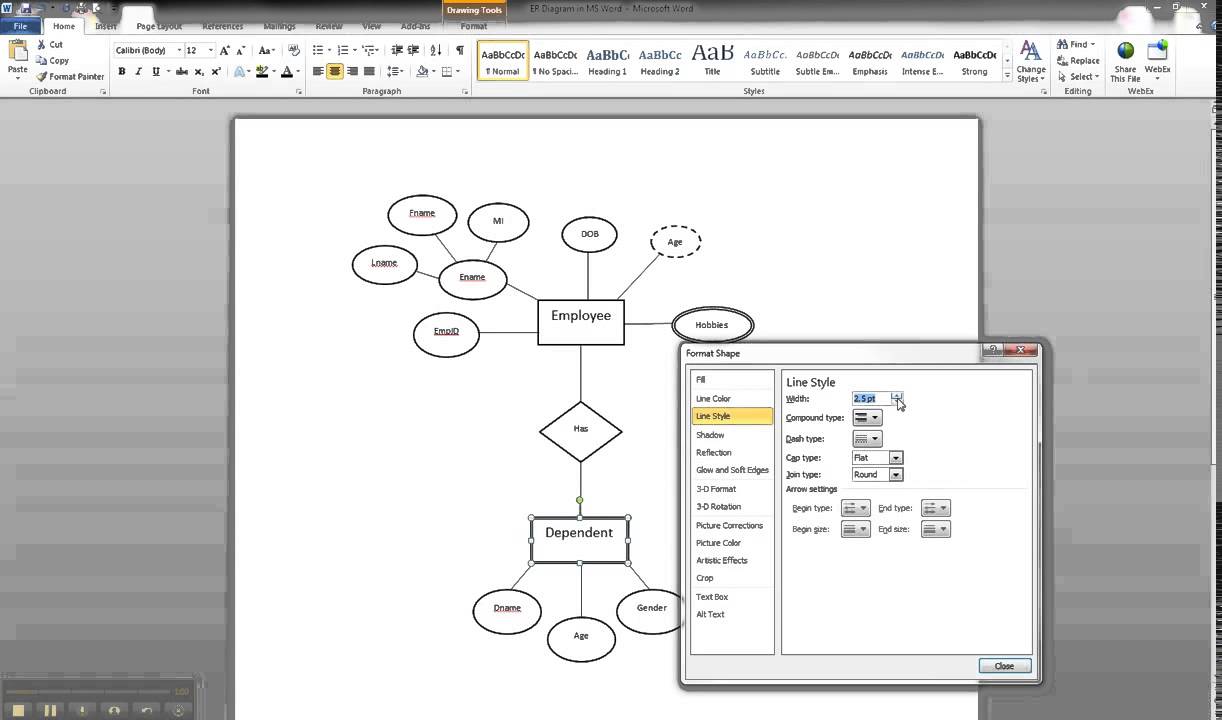Viewport: 1222px width, 720px height.
Task: Switch to the Page Layout tab
Action: coord(159,26)
